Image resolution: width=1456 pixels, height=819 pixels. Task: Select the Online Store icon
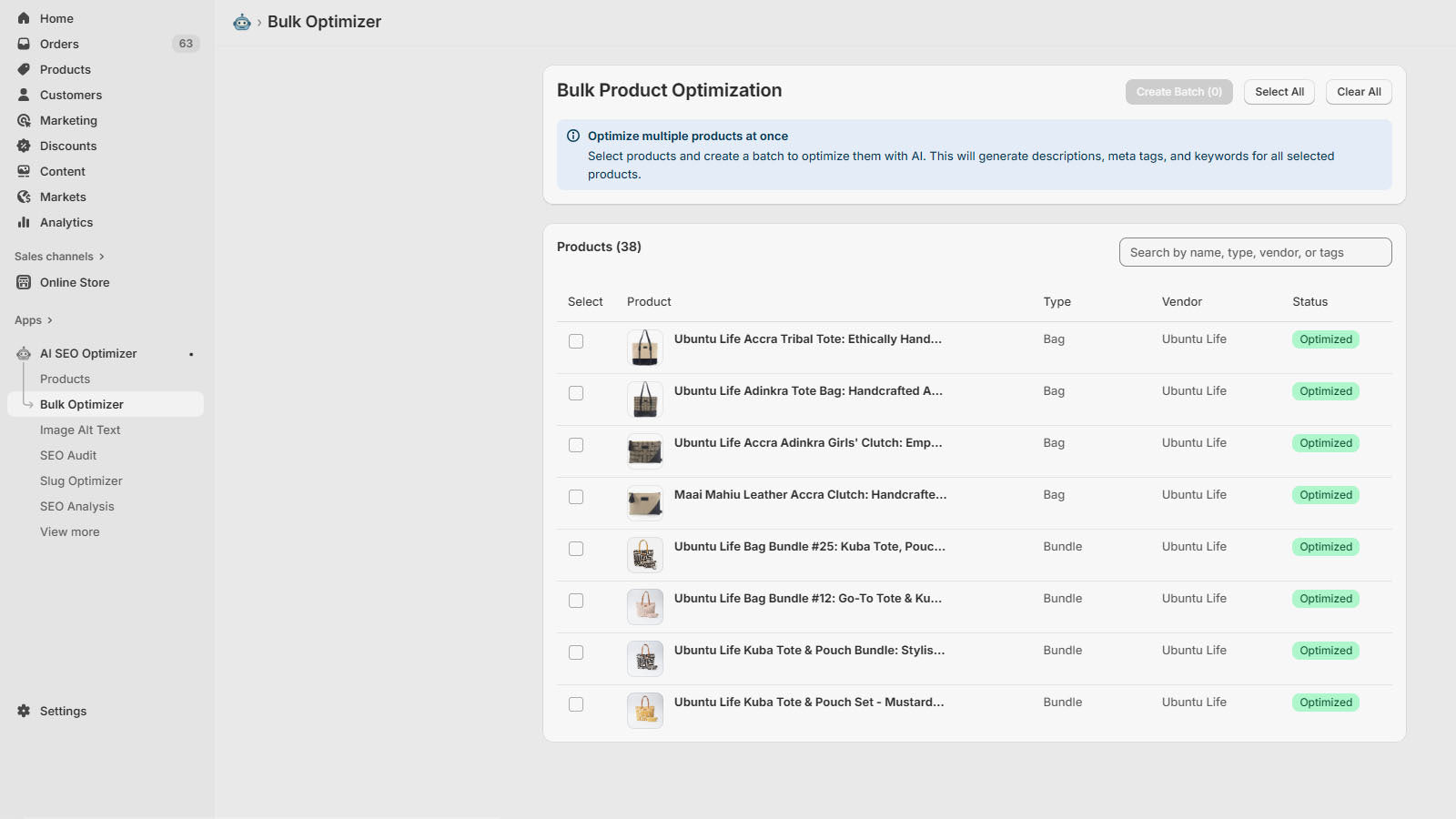(x=24, y=282)
